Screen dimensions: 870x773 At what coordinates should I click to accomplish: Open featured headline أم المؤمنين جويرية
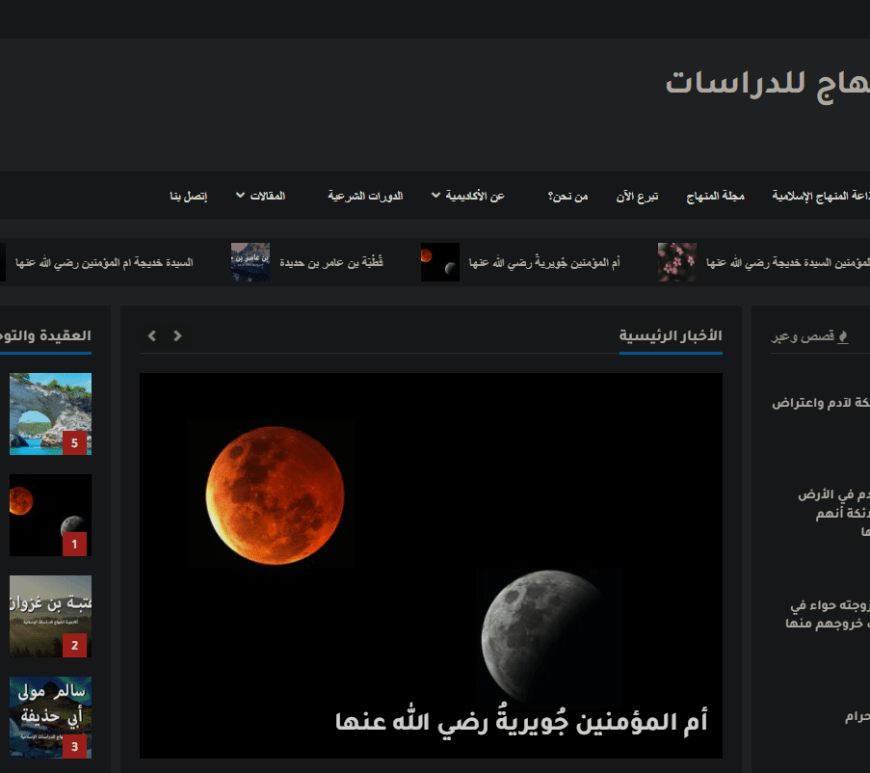pyautogui.click(x=521, y=721)
